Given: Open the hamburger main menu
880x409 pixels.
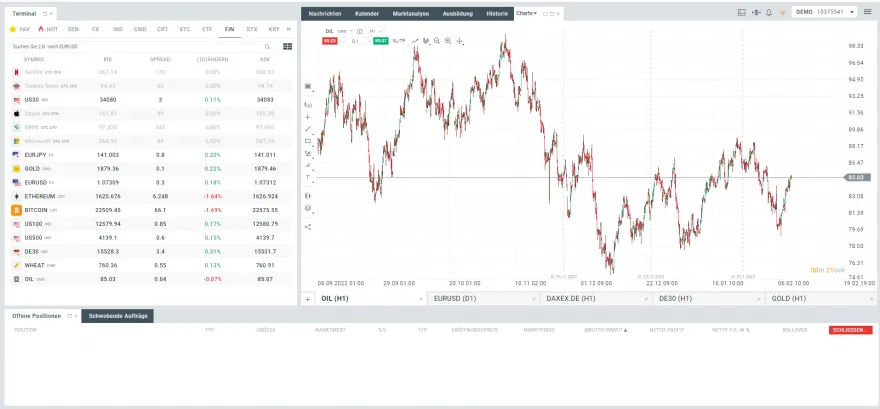Looking at the screenshot, I should pyautogui.click(x=868, y=12).
